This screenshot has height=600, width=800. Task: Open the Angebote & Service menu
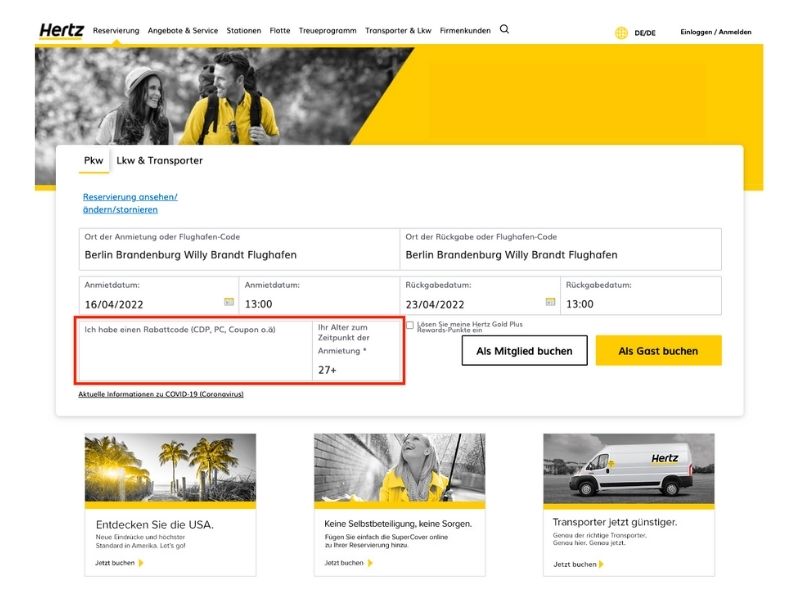[183, 31]
